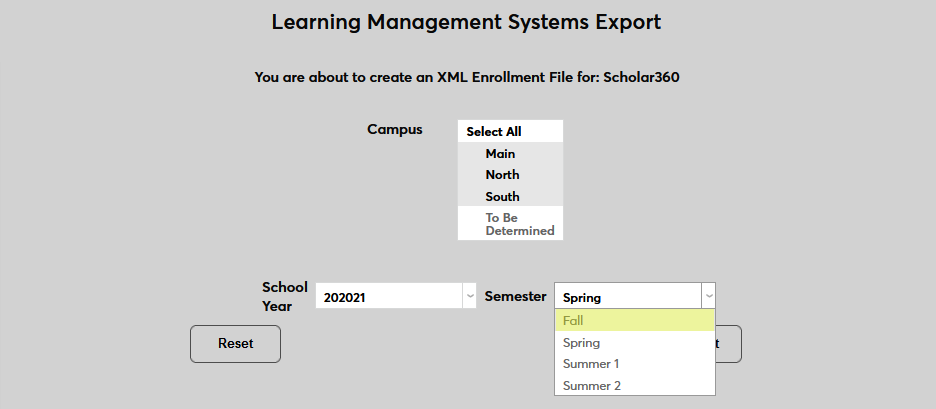Click the XML Enrollment File description text
The image size is (936, 409).
(x=467, y=77)
